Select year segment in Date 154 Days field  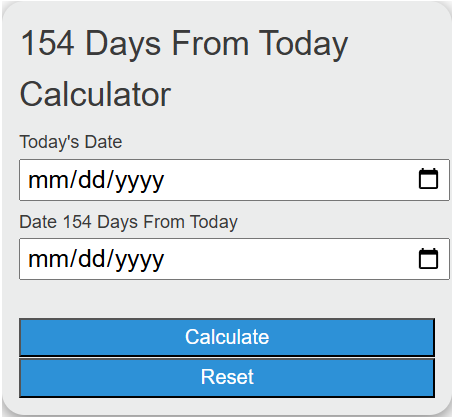pos(139,261)
